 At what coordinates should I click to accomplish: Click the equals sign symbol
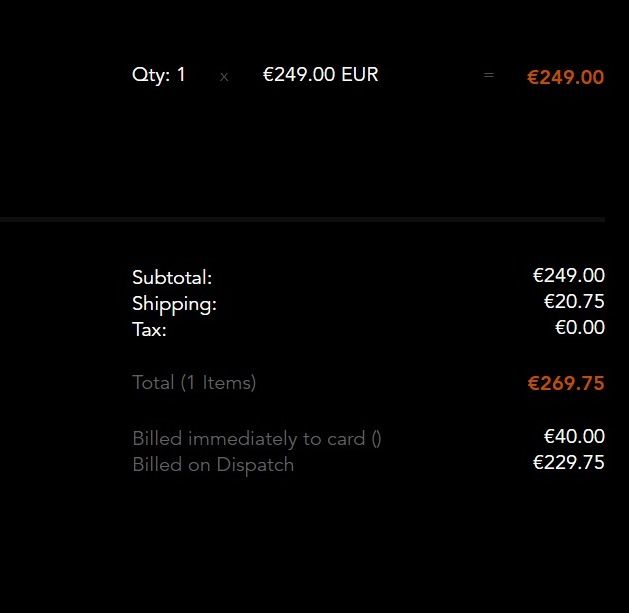489,75
